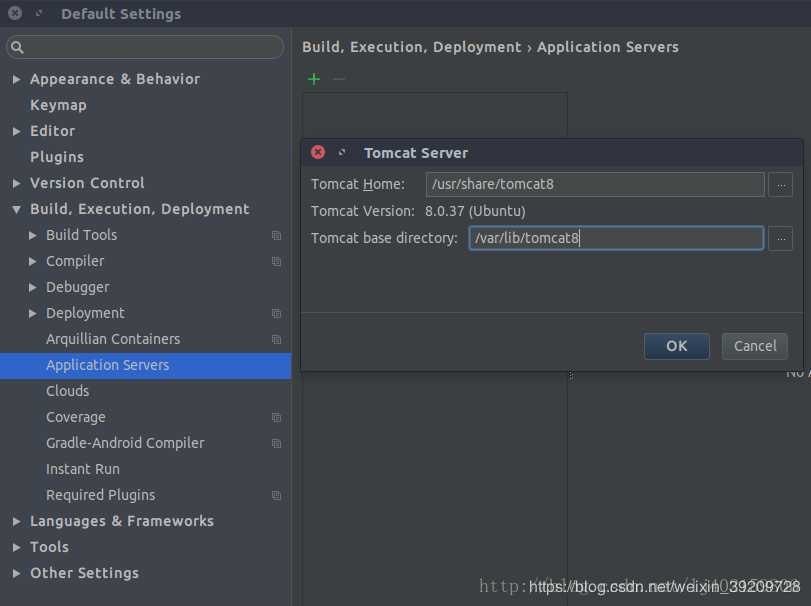Select Required Plugins item
Image resolution: width=811 pixels, height=606 pixels.
click(x=101, y=495)
